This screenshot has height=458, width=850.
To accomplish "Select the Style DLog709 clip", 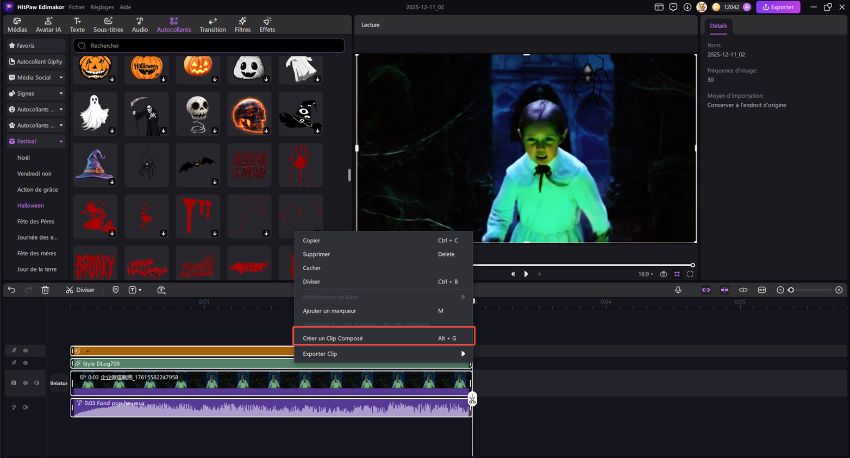I will click(271, 364).
